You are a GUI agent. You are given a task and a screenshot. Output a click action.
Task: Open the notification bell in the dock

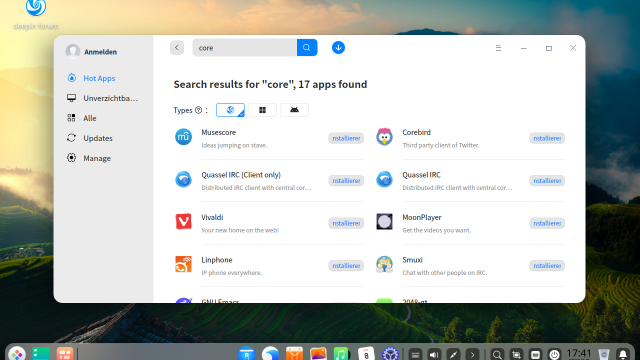coord(623,354)
